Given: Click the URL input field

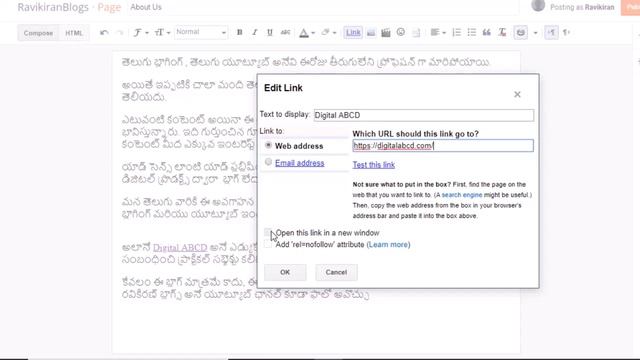Looking at the screenshot, I should pos(443,146).
